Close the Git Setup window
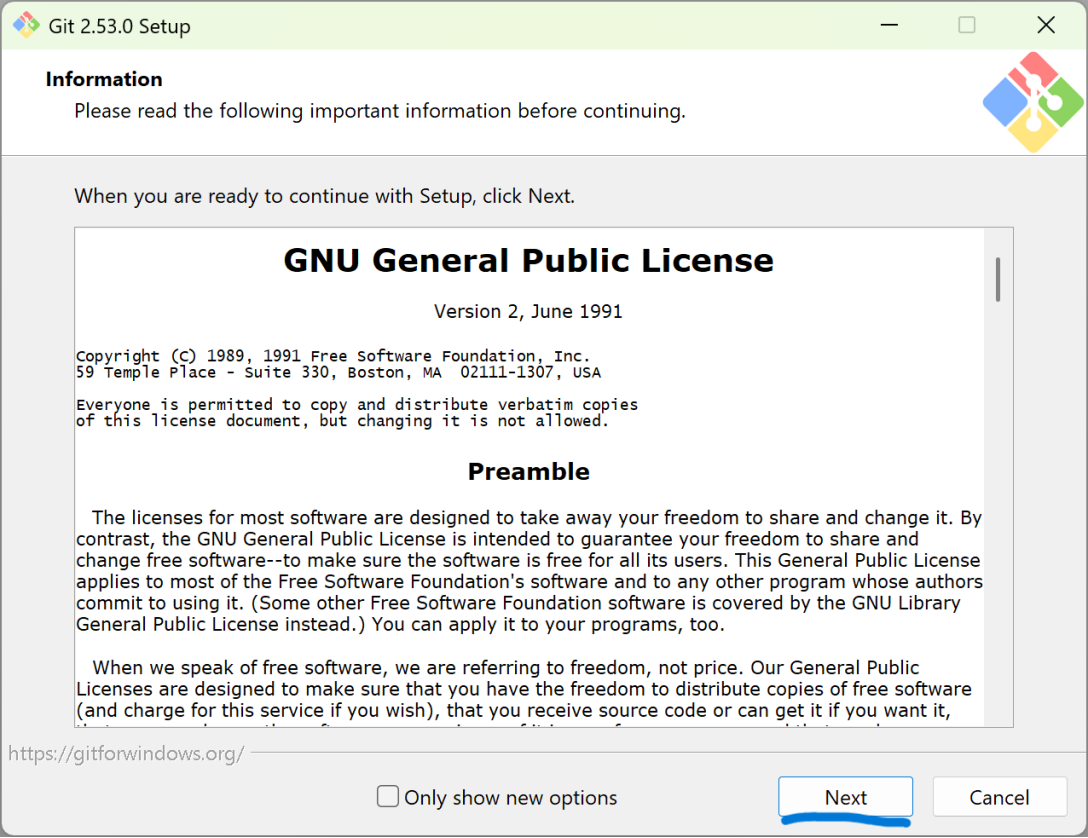1088x838 pixels. click(x=1045, y=26)
